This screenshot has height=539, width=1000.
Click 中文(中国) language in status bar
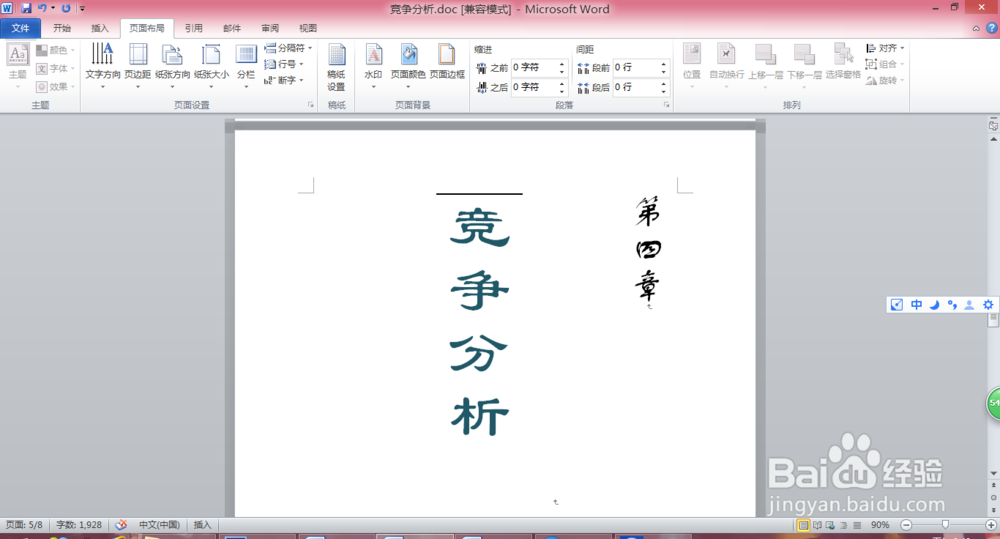159,525
